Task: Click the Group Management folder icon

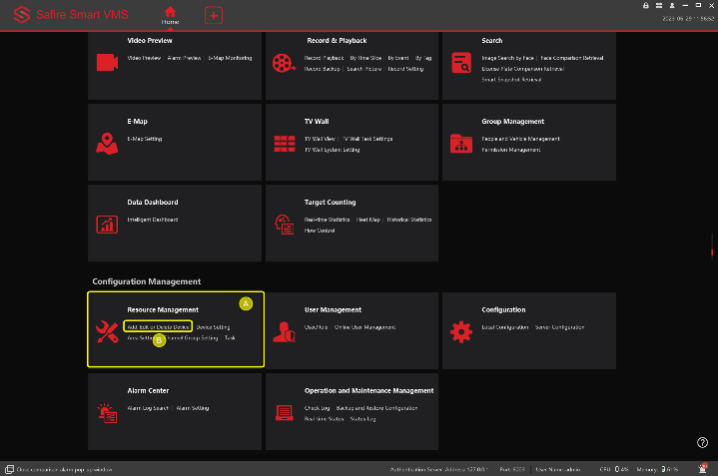Action: (461, 143)
